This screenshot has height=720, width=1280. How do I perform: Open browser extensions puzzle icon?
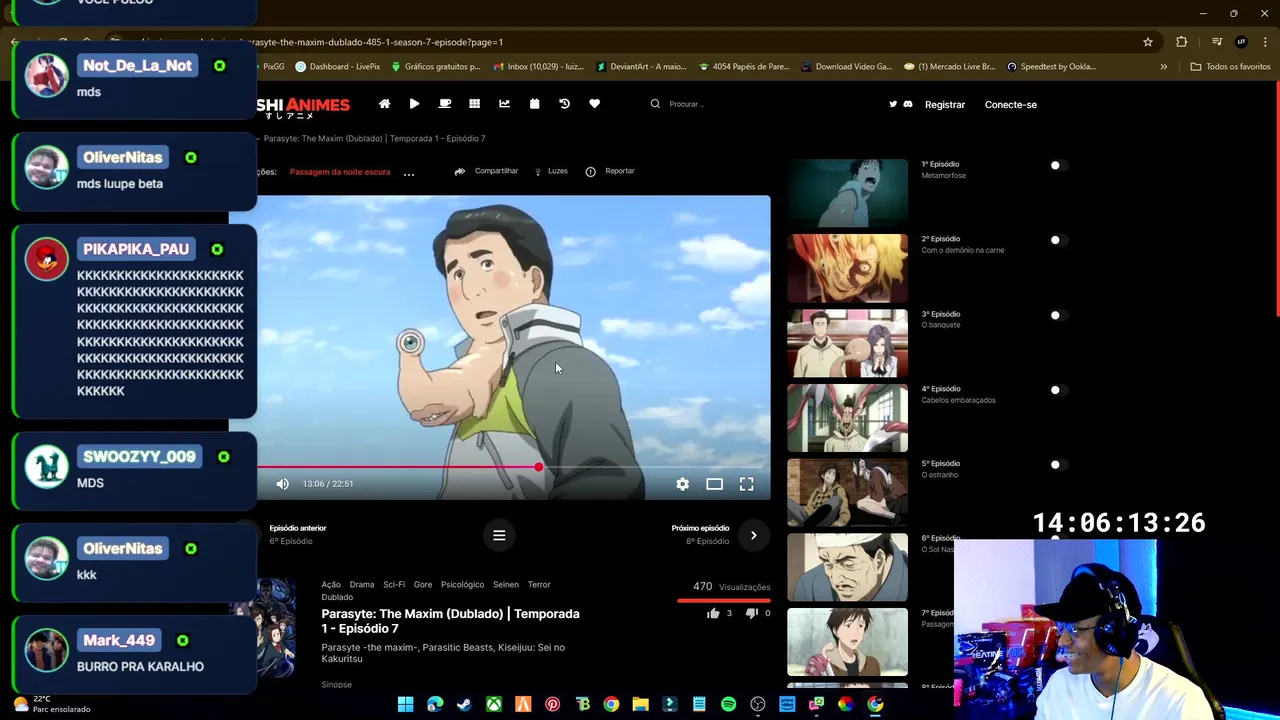coord(1182,42)
